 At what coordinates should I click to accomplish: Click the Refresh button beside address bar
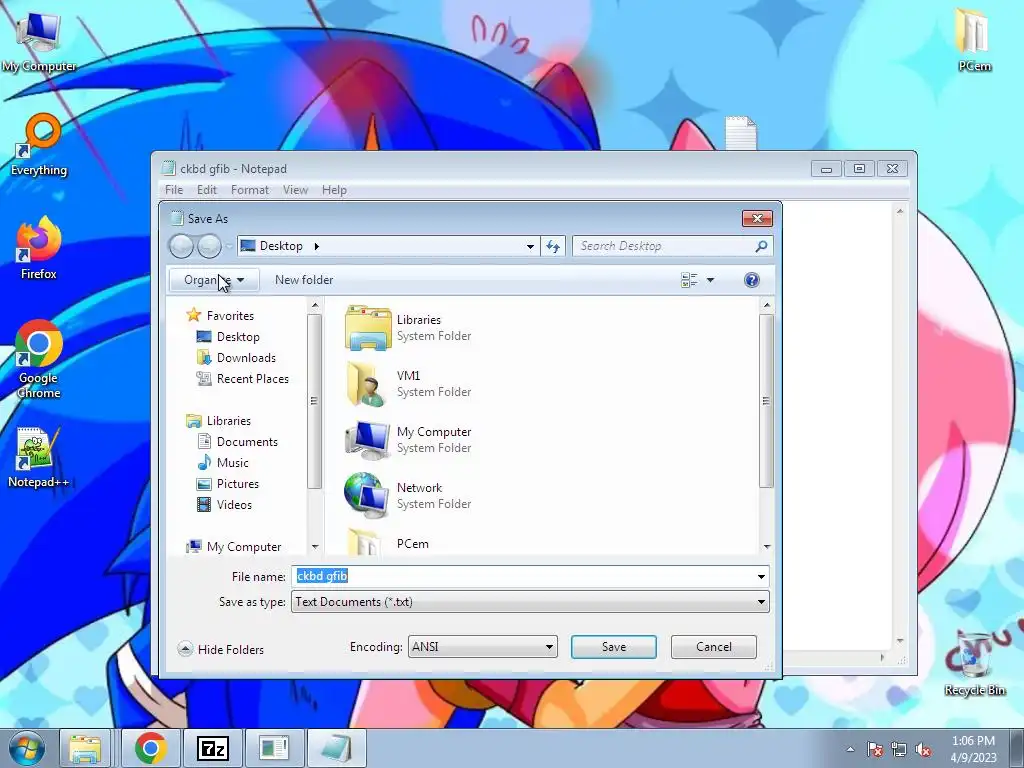553,246
